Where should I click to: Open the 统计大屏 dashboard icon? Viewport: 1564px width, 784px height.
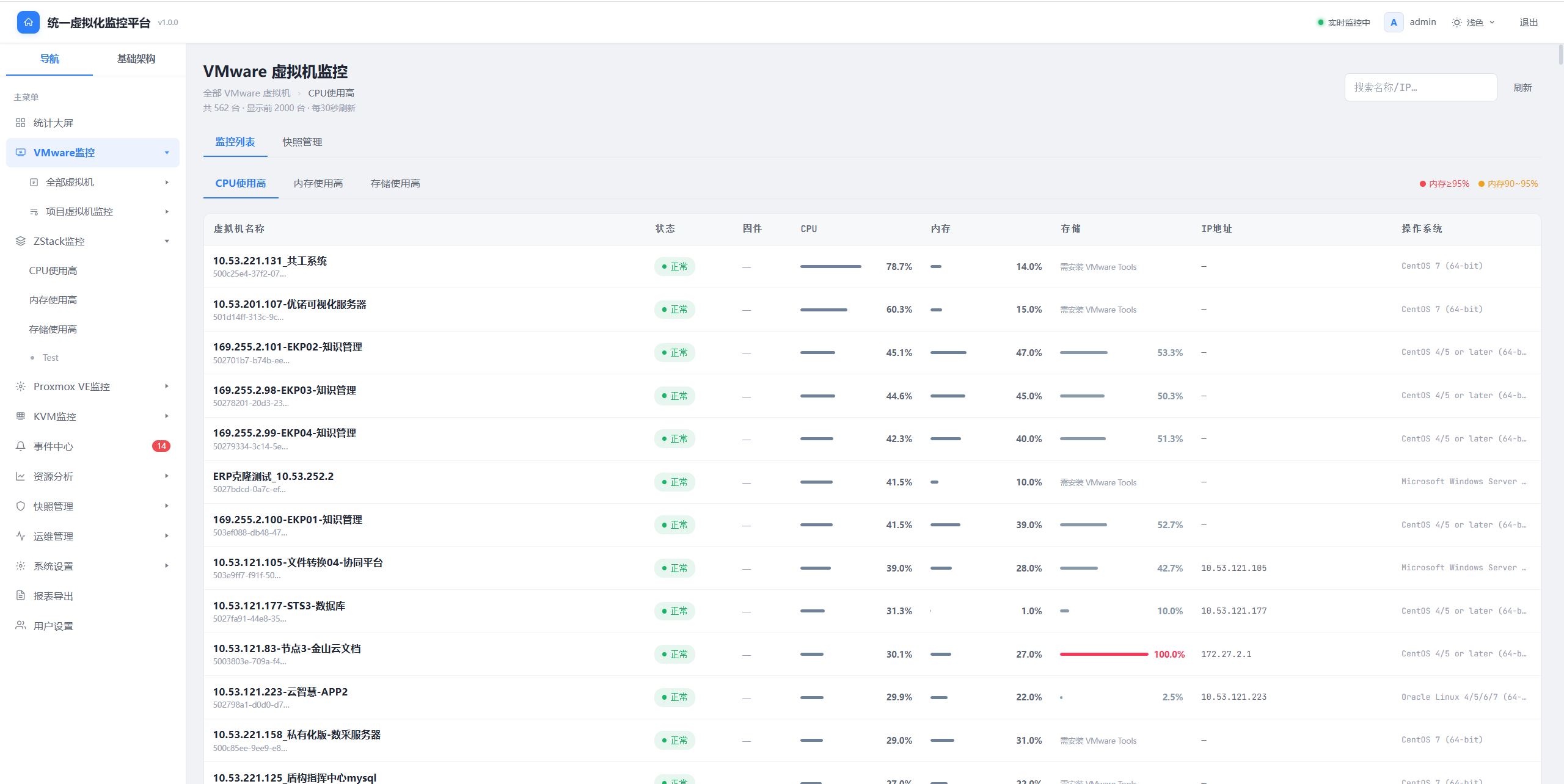click(x=21, y=123)
